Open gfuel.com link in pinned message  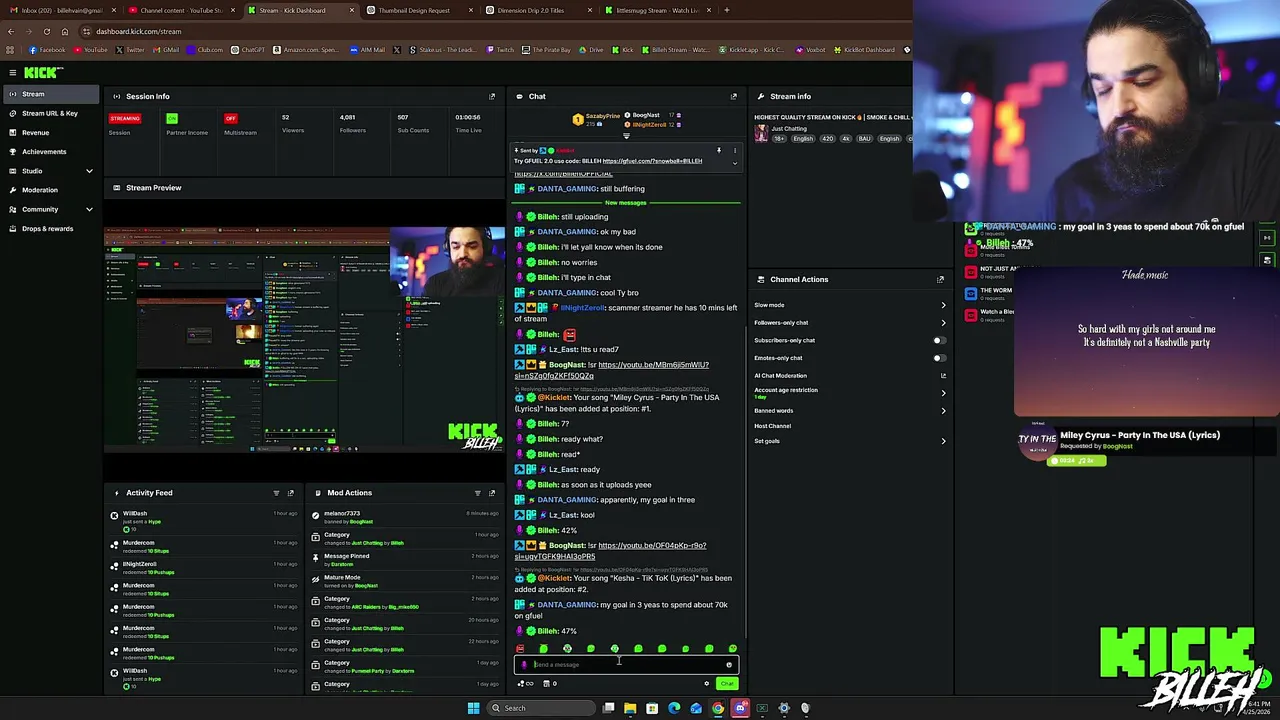(652, 161)
